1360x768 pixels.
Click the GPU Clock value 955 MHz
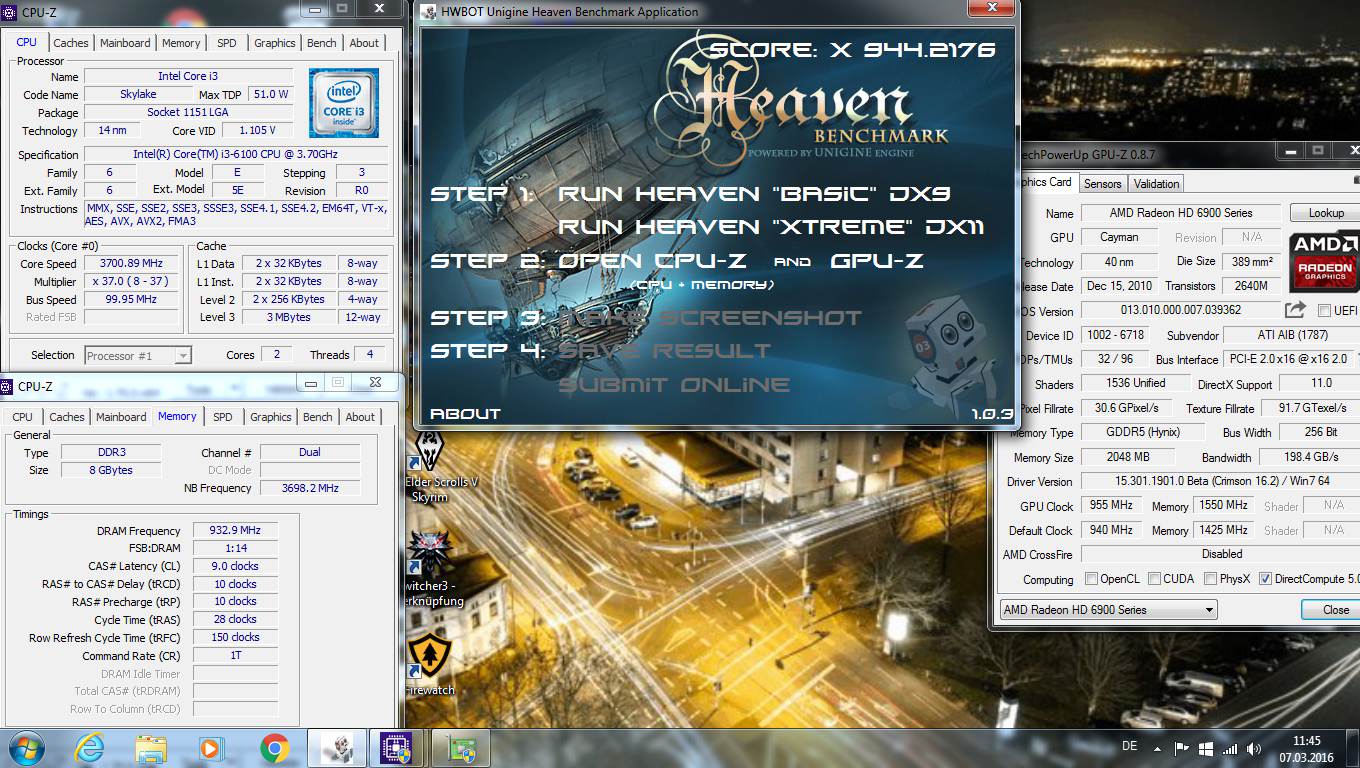(1111, 506)
